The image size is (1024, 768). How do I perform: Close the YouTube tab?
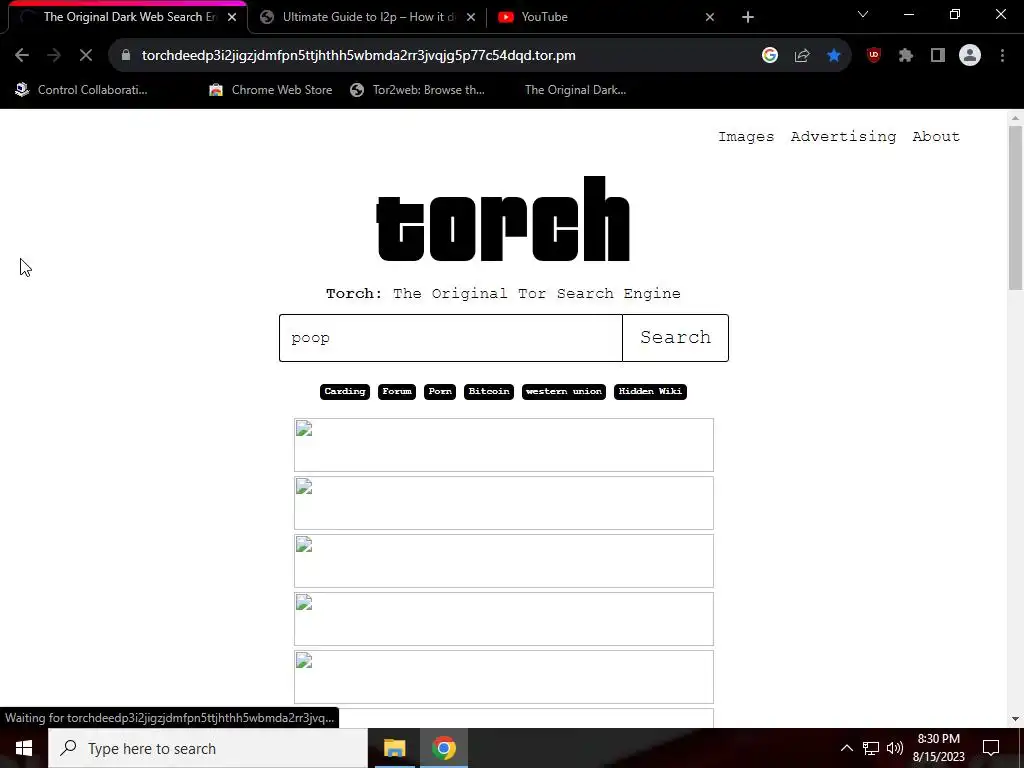(x=710, y=17)
